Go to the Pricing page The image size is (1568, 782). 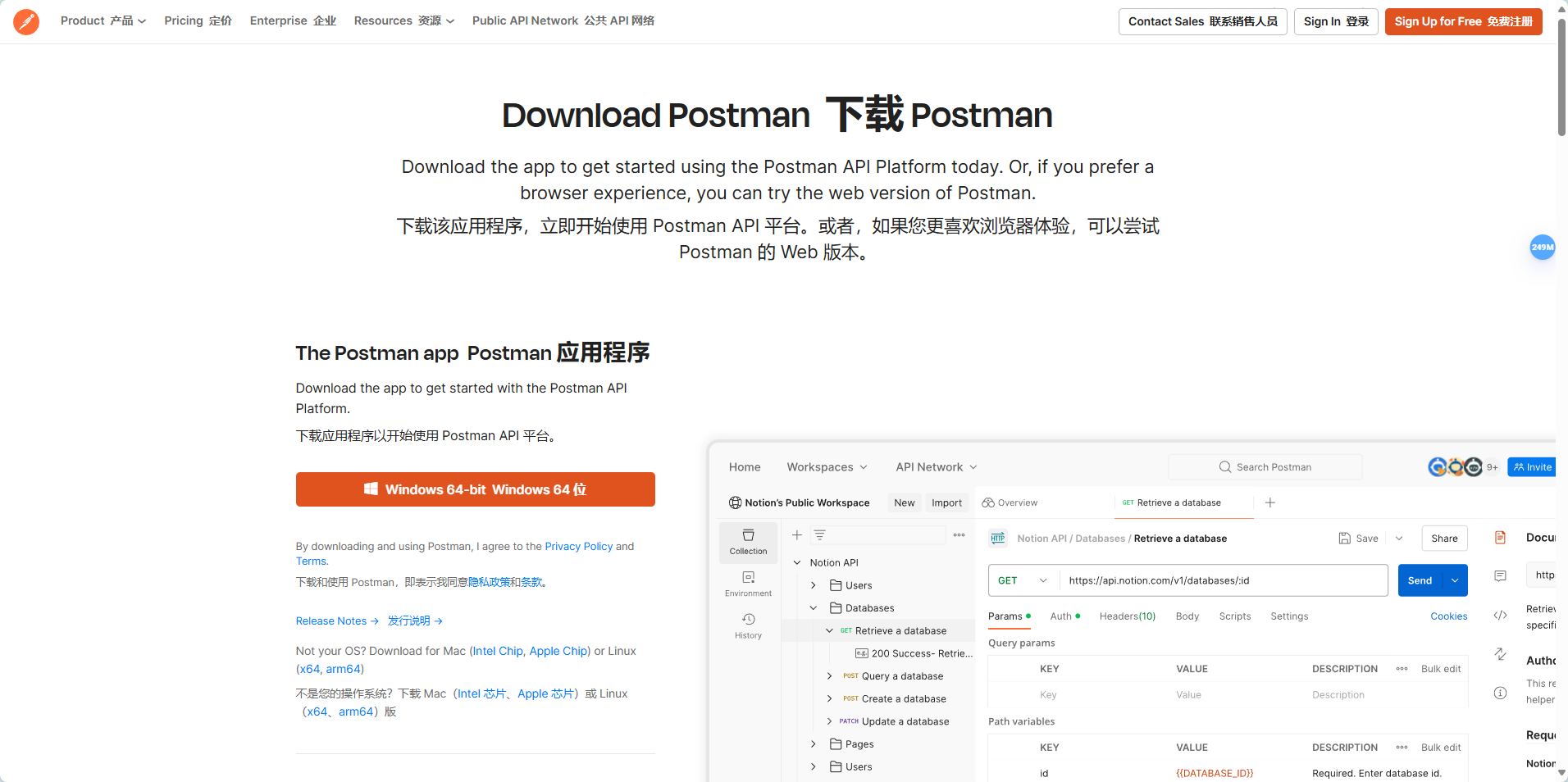[x=198, y=20]
